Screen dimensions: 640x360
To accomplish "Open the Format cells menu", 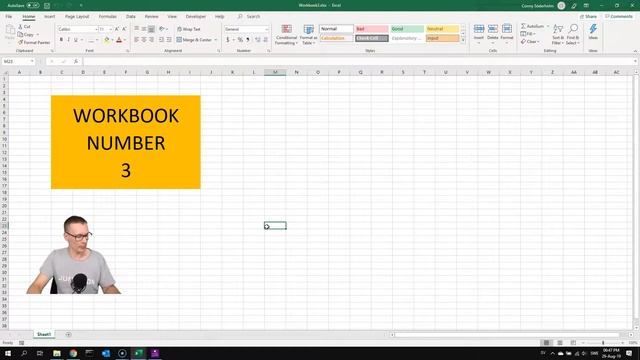I will (x=507, y=33).
